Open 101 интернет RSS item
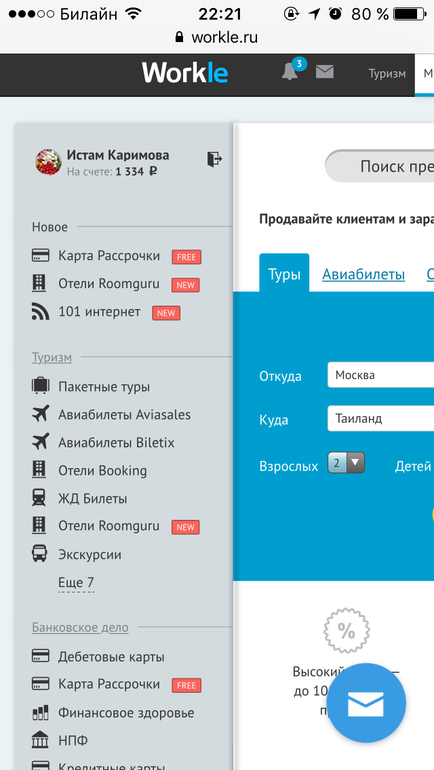The width and height of the screenshot is (434, 770). point(86,312)
